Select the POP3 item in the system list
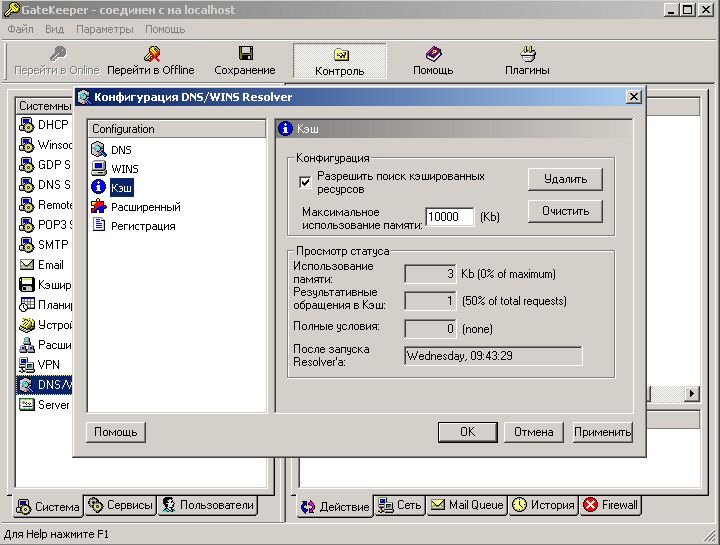Image resolution: width=720 pixels, height=545 pixels. pyautogui.click(x=45, y=225)
